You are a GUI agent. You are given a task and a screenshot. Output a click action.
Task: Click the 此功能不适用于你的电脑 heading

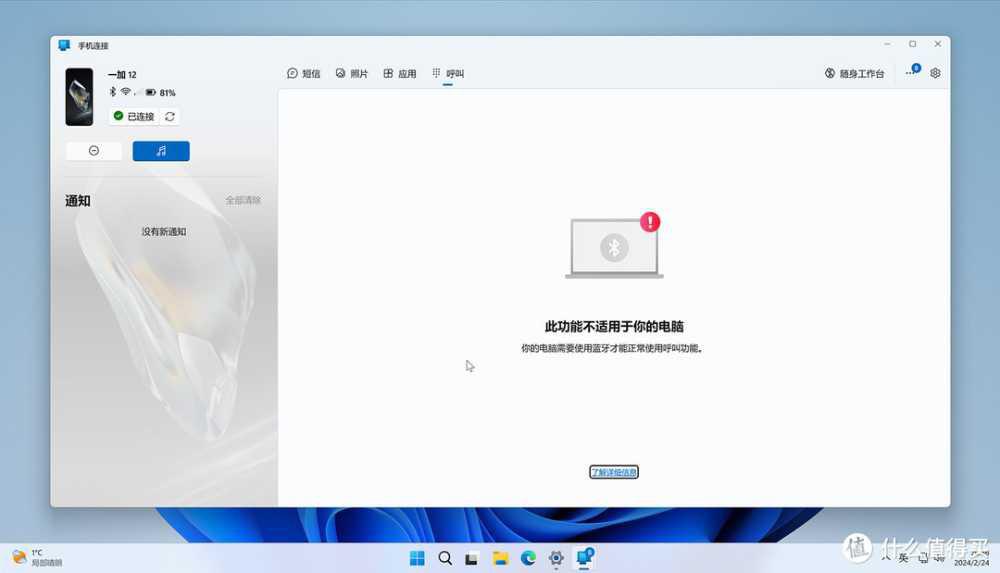[x=614, y=327]
